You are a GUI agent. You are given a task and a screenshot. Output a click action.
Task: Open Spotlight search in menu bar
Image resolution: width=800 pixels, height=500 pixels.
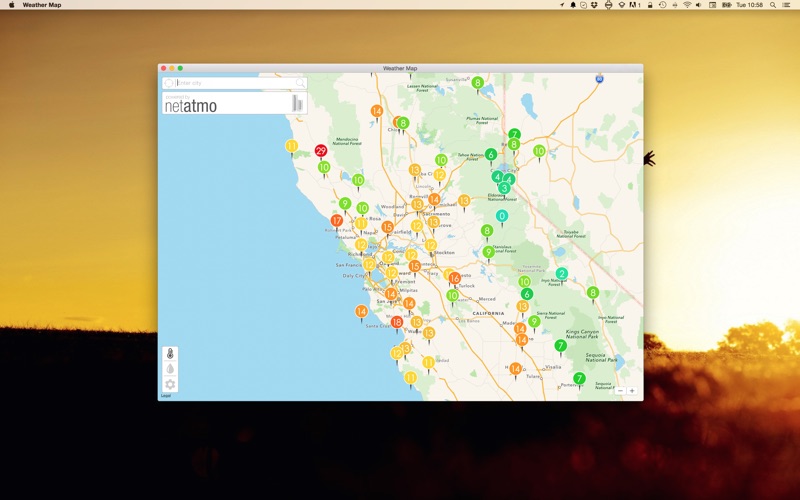coord(773,5)
